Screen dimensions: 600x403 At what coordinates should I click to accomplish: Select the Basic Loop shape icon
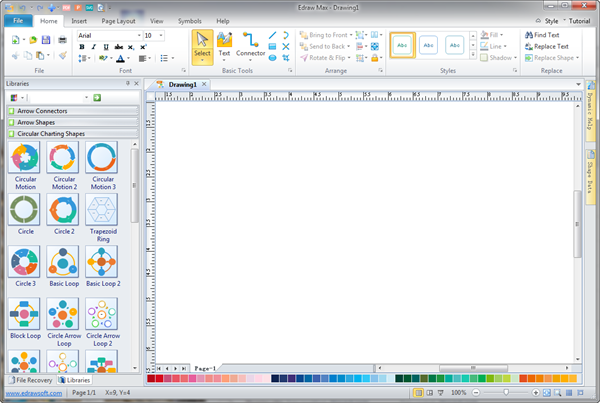tap(66, 262)
